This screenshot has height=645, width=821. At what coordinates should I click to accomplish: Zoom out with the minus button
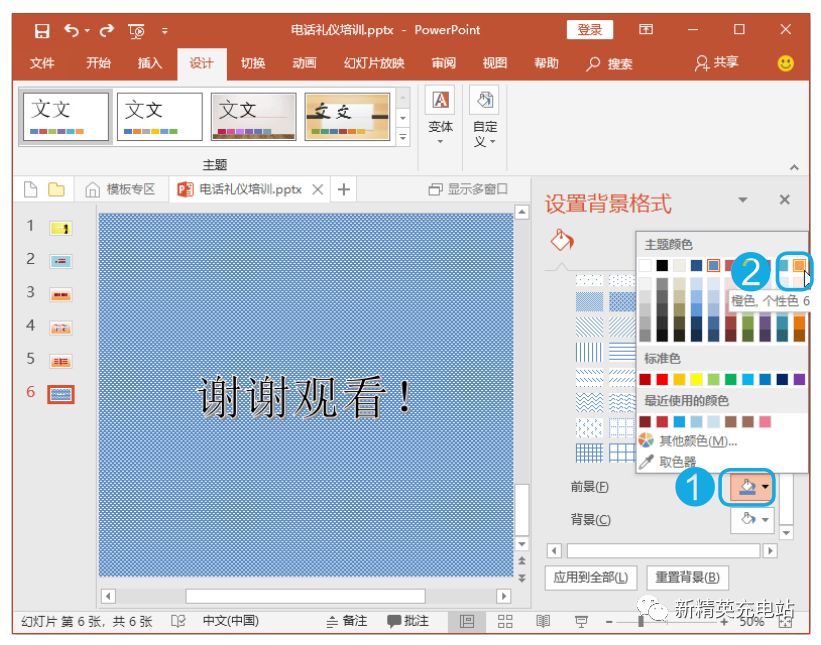(609, 622)
